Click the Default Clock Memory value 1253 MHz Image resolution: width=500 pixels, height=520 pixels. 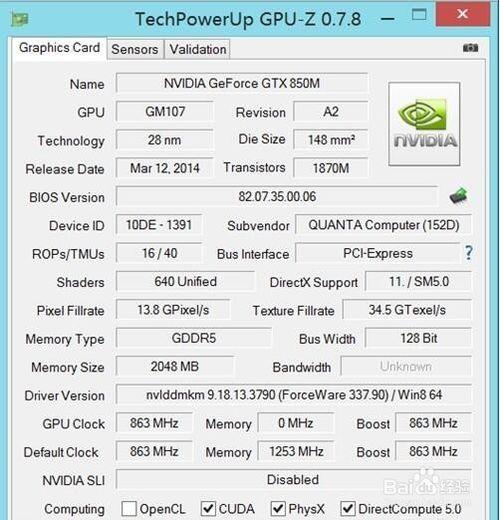coord(296,452)
